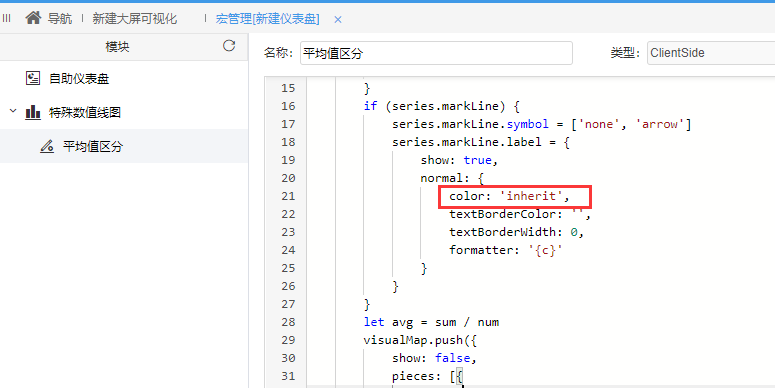Collapse the 特殊数值线图 tree node
Viewport: 775px width, 388px height.
tap(13, 111)
